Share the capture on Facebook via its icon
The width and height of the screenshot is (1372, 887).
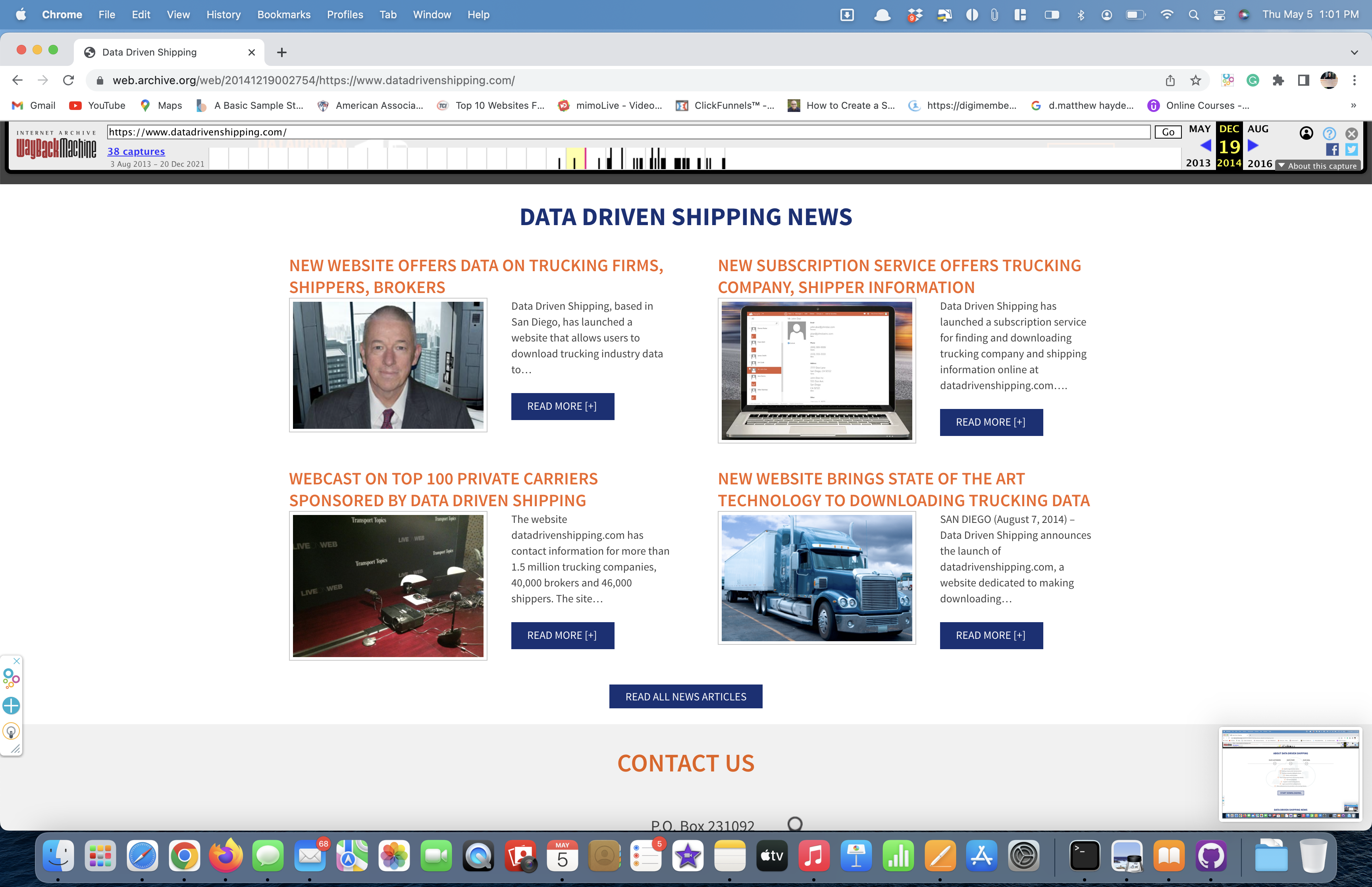pos(1332,150)
